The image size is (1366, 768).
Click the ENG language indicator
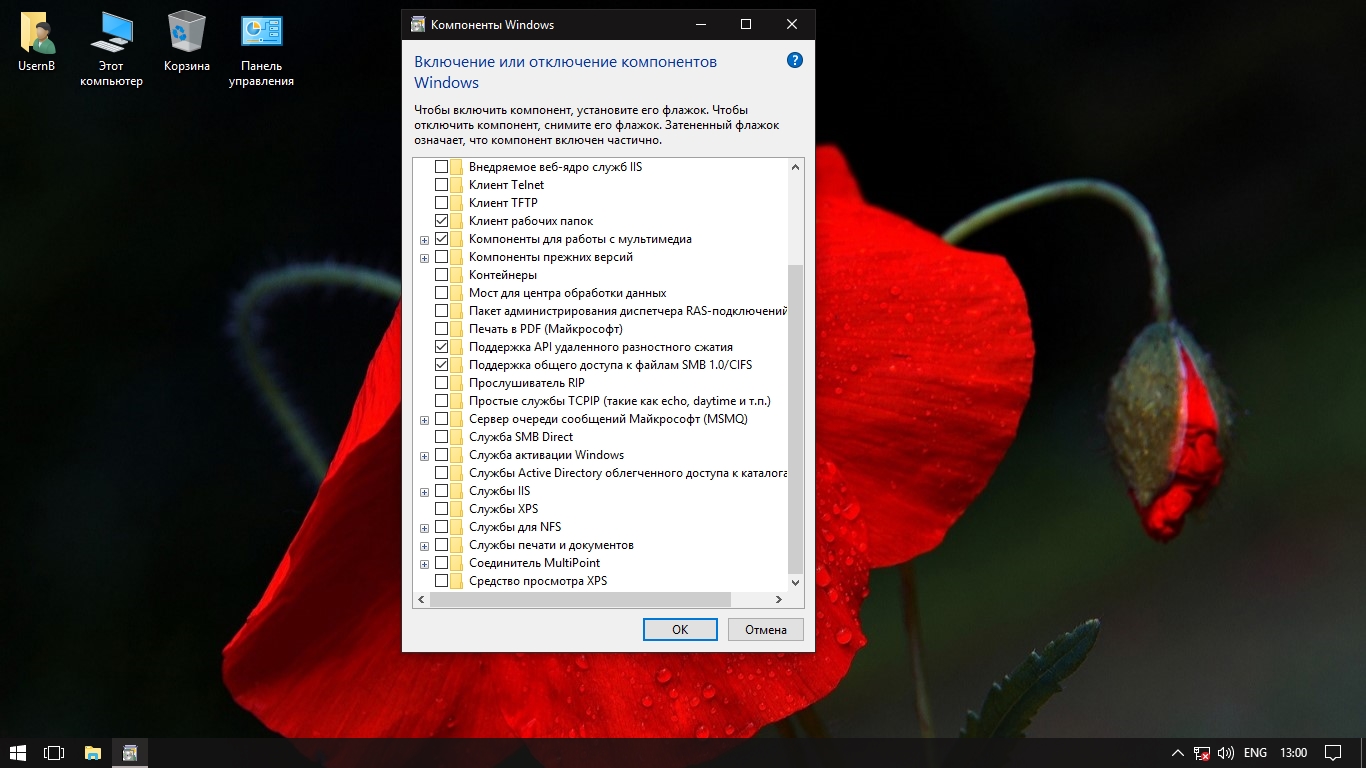click(x=1255, y=752)
